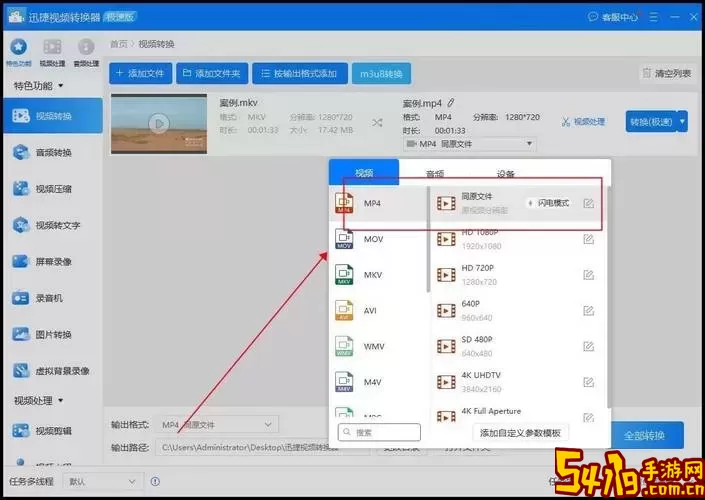
Task: Click 转换(极速) button
Action: coord(651,121)
